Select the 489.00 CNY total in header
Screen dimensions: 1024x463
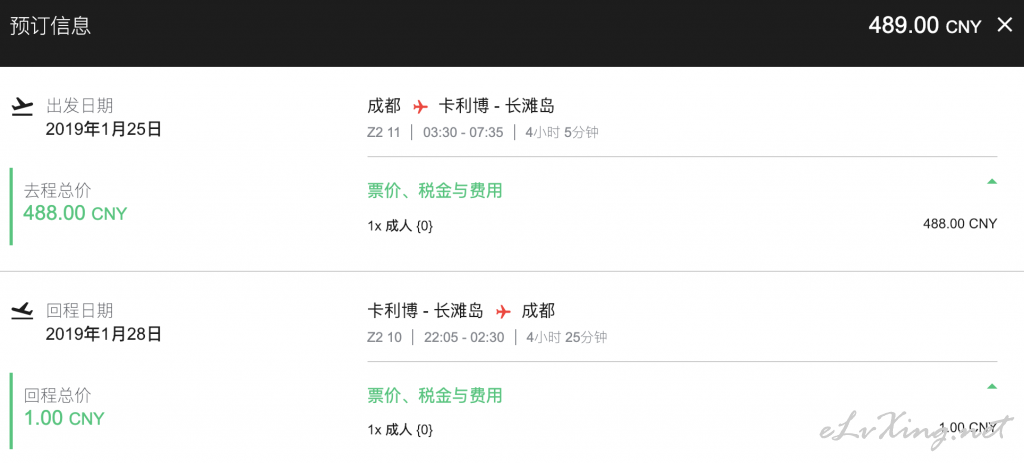925,25
